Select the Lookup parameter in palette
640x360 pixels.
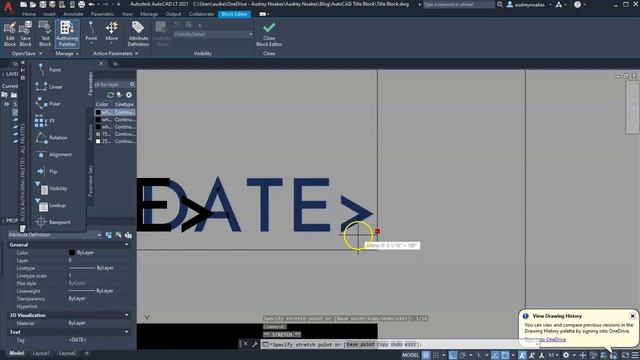click(50, 205)
